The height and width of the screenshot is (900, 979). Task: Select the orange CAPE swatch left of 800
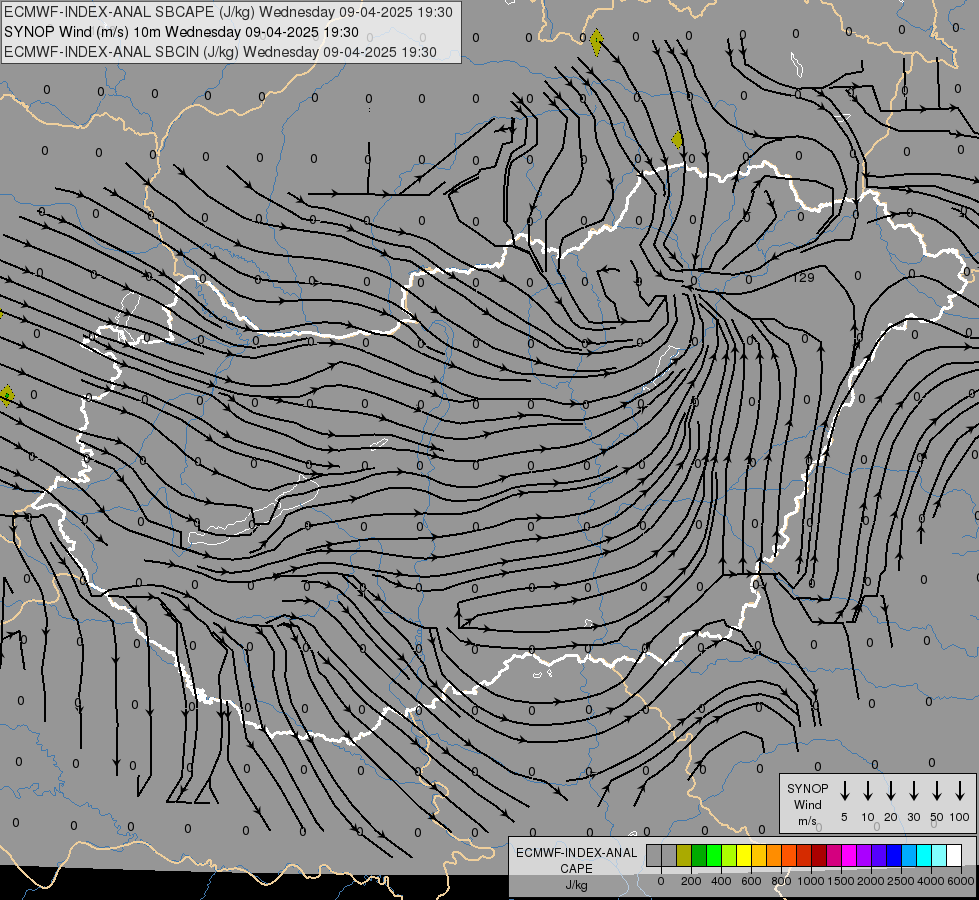click(x=775, y=855)
